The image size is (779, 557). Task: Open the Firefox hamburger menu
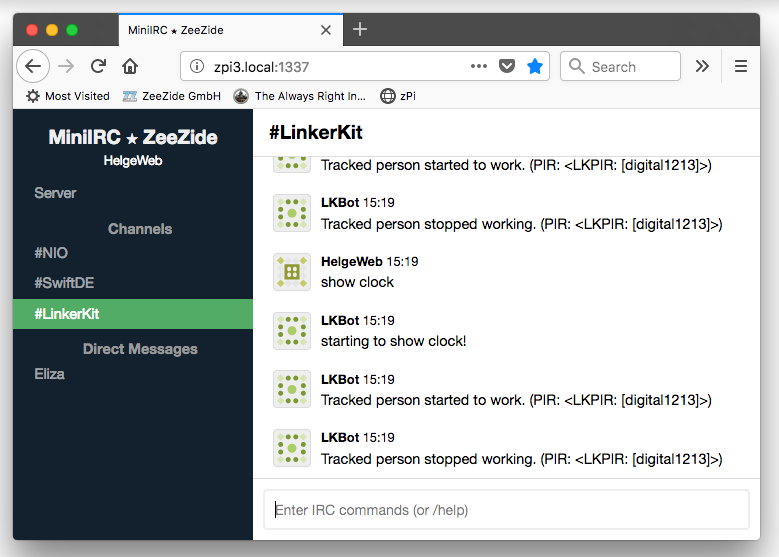[741, 66]
